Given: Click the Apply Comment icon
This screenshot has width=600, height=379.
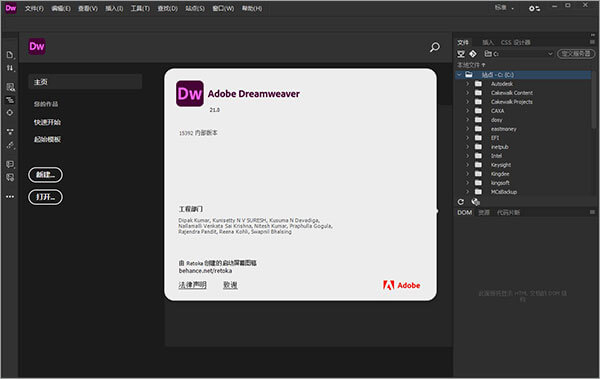Looking at the screenshot, I should click(10, 164).
